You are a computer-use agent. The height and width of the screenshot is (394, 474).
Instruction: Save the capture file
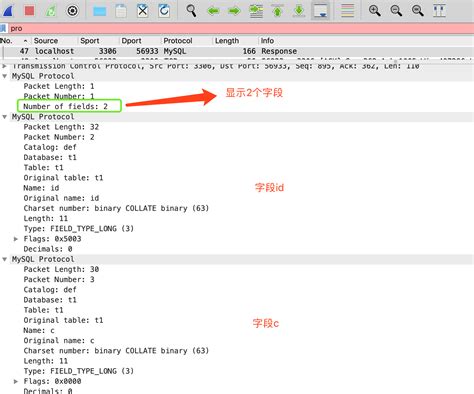pos(121,11)
